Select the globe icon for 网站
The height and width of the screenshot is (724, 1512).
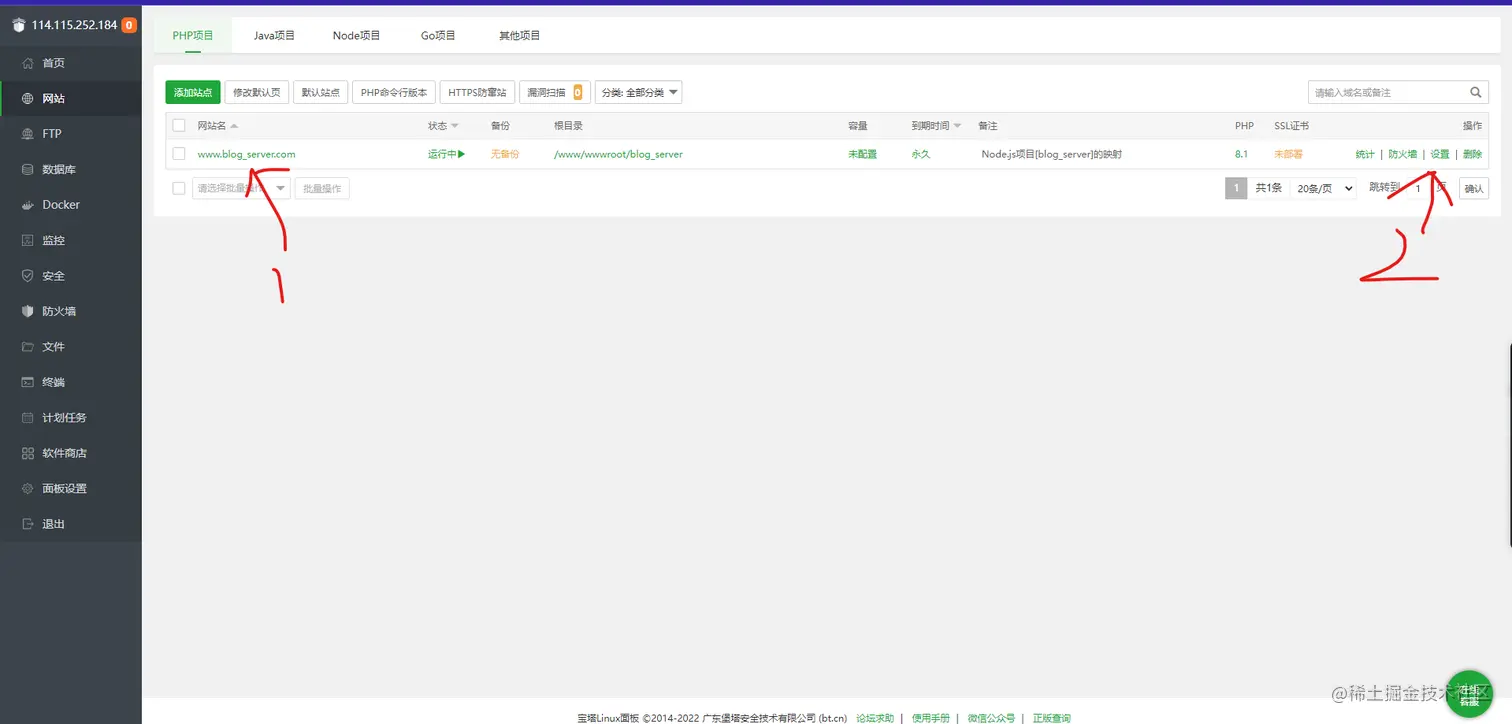[28, 99]
